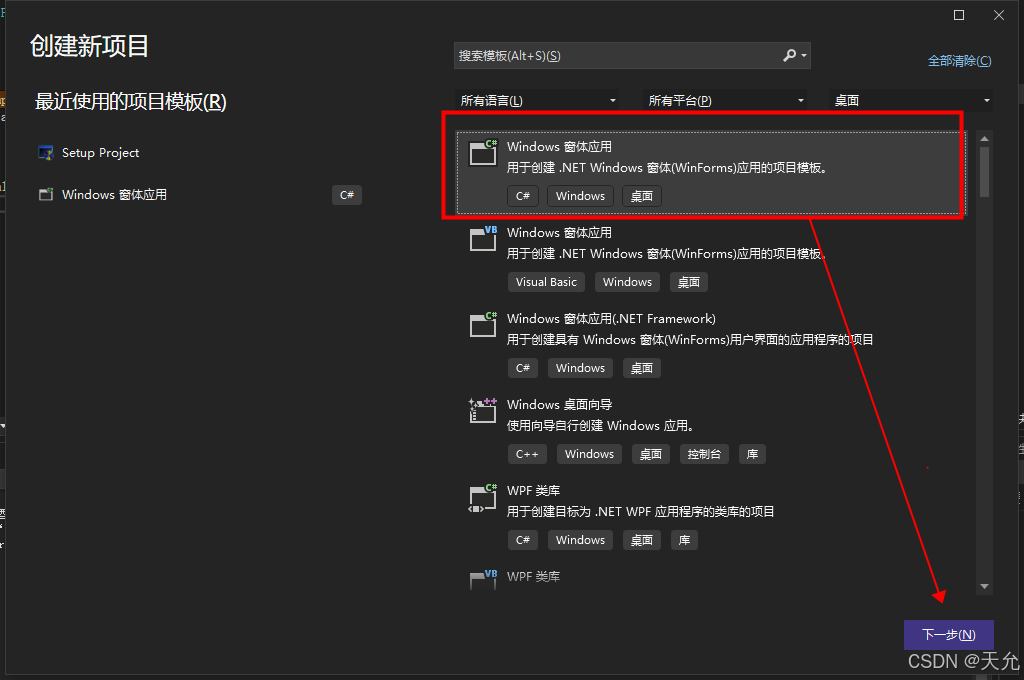
Task: Click the 下一步(N) button
Action: click(949, 634)
